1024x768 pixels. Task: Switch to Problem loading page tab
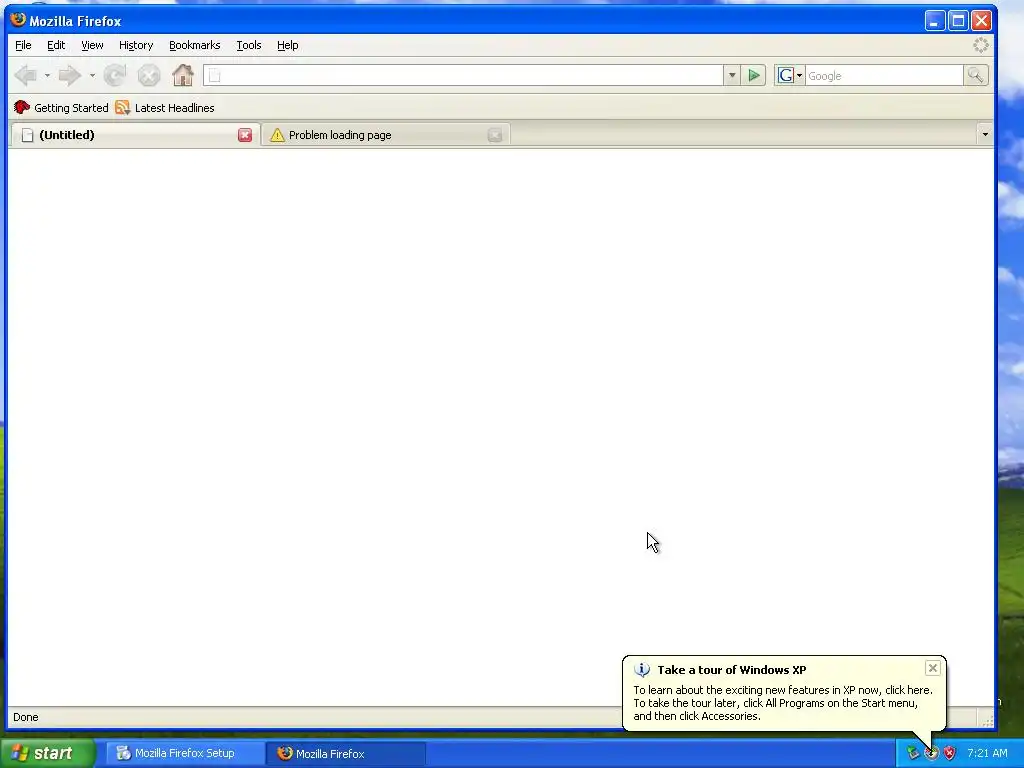[385, 135]
